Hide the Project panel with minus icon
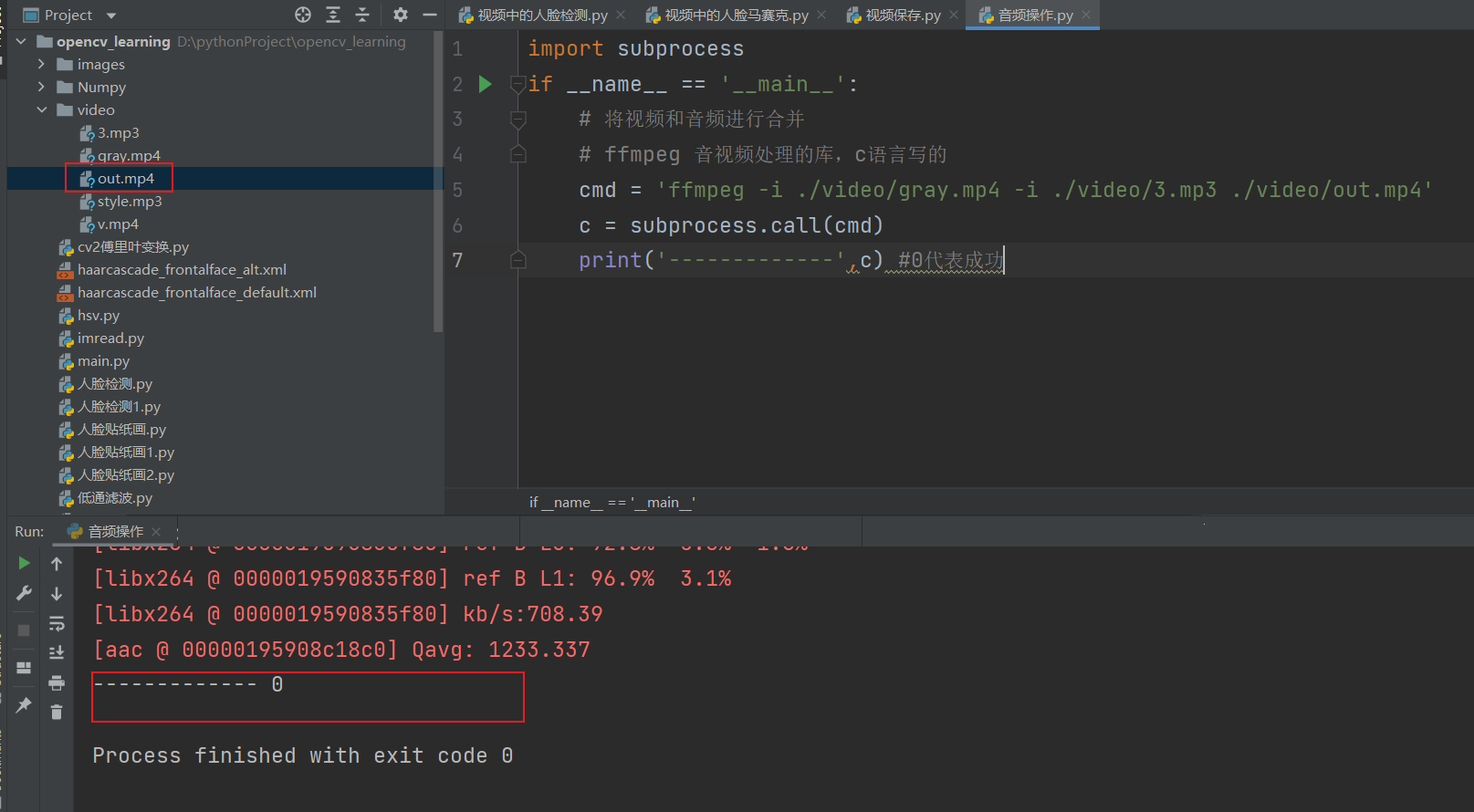 [x=430, y=15]
